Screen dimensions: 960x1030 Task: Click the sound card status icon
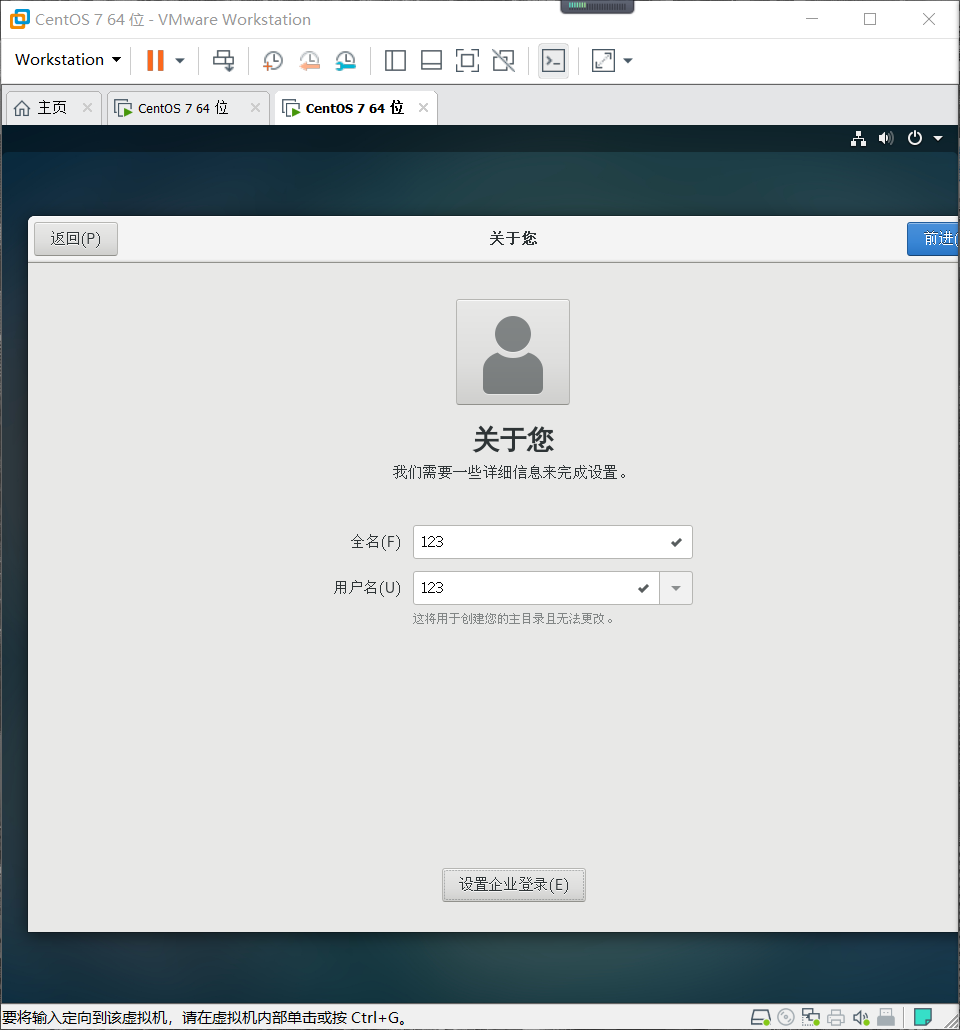[861, 1018]
